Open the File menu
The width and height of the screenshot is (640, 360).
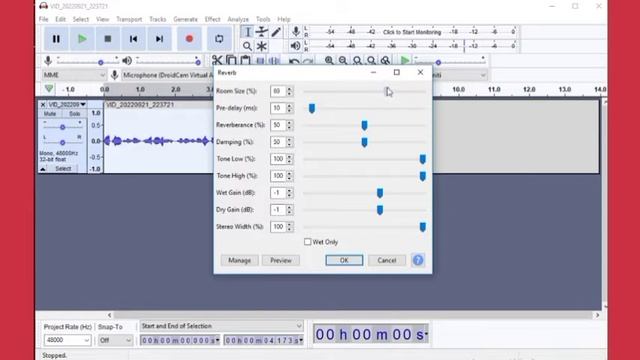[x=44, y=19]
